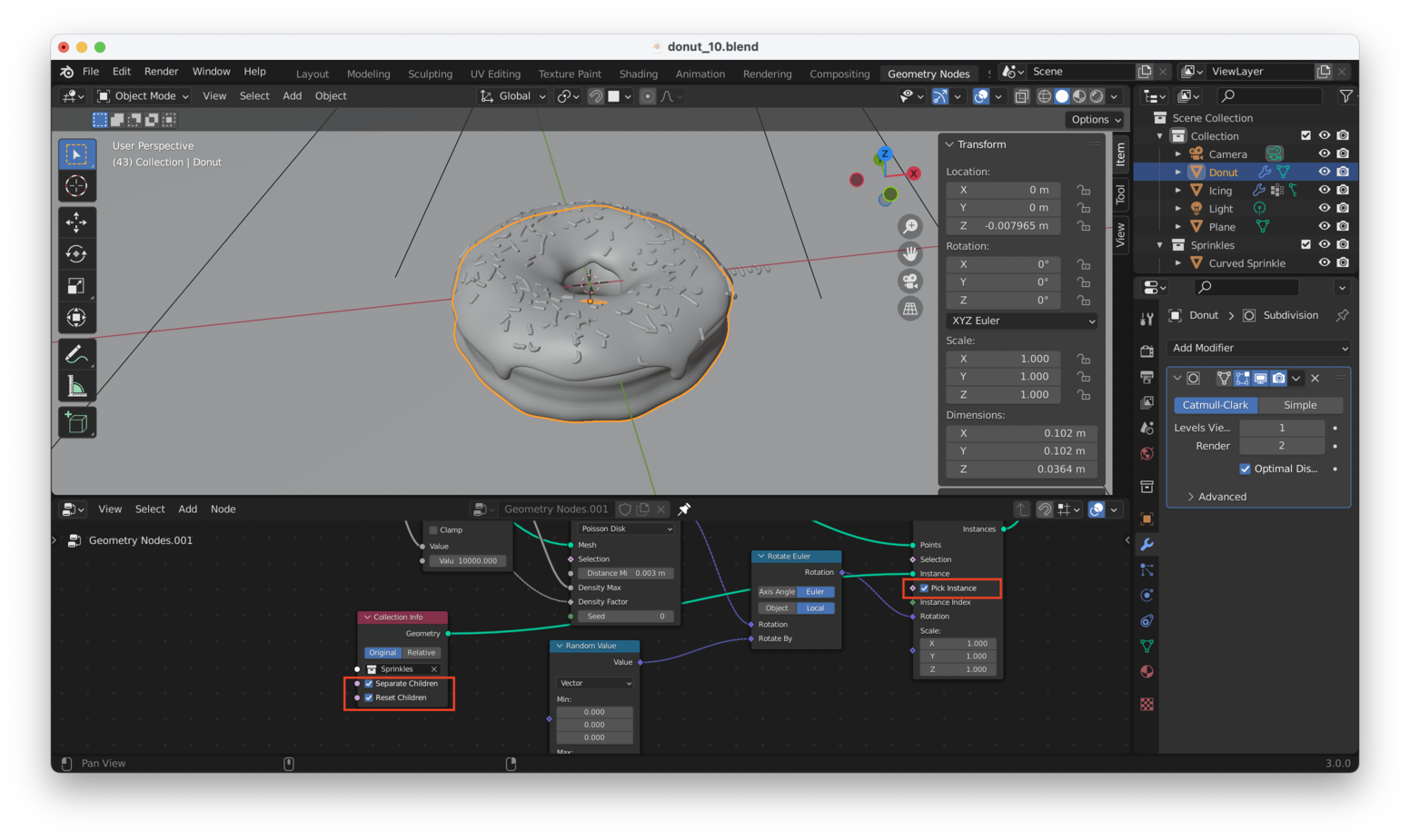Viewport: 1410px width, 840px height.
Task: Click the Location Z value field
Action: 1003,226
